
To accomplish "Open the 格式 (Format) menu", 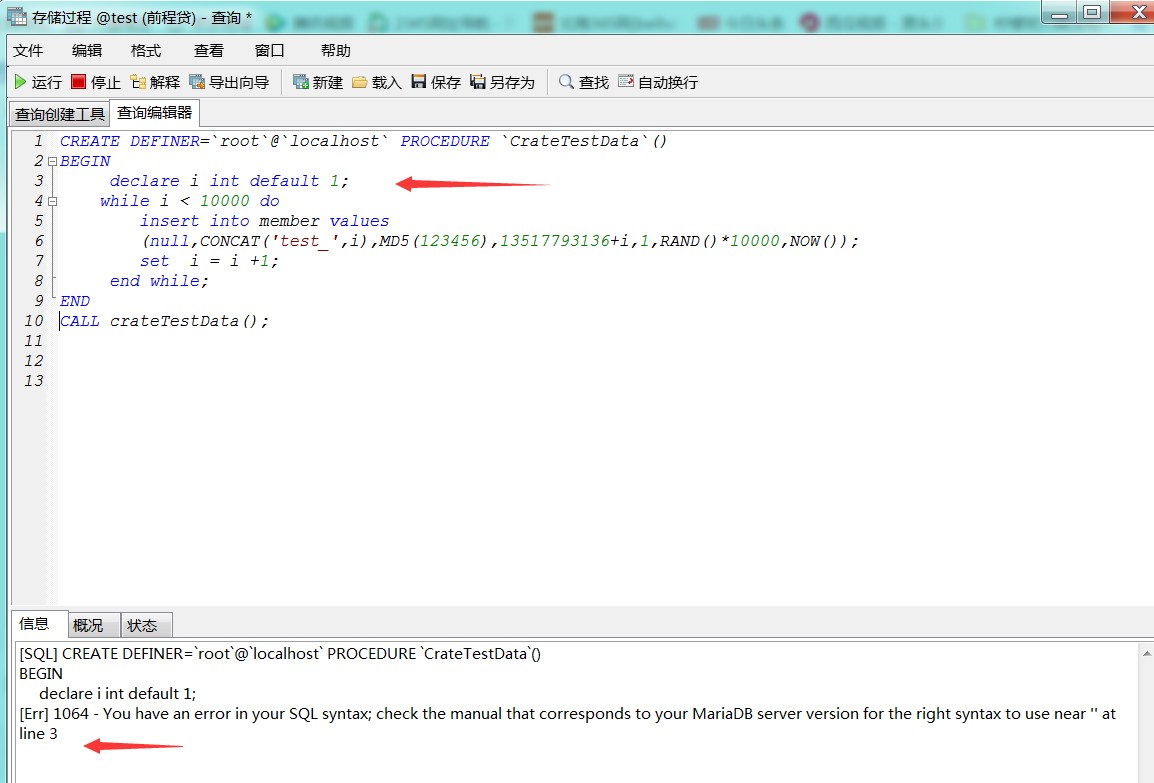I will pyautogui.click(x=146, y=51).
